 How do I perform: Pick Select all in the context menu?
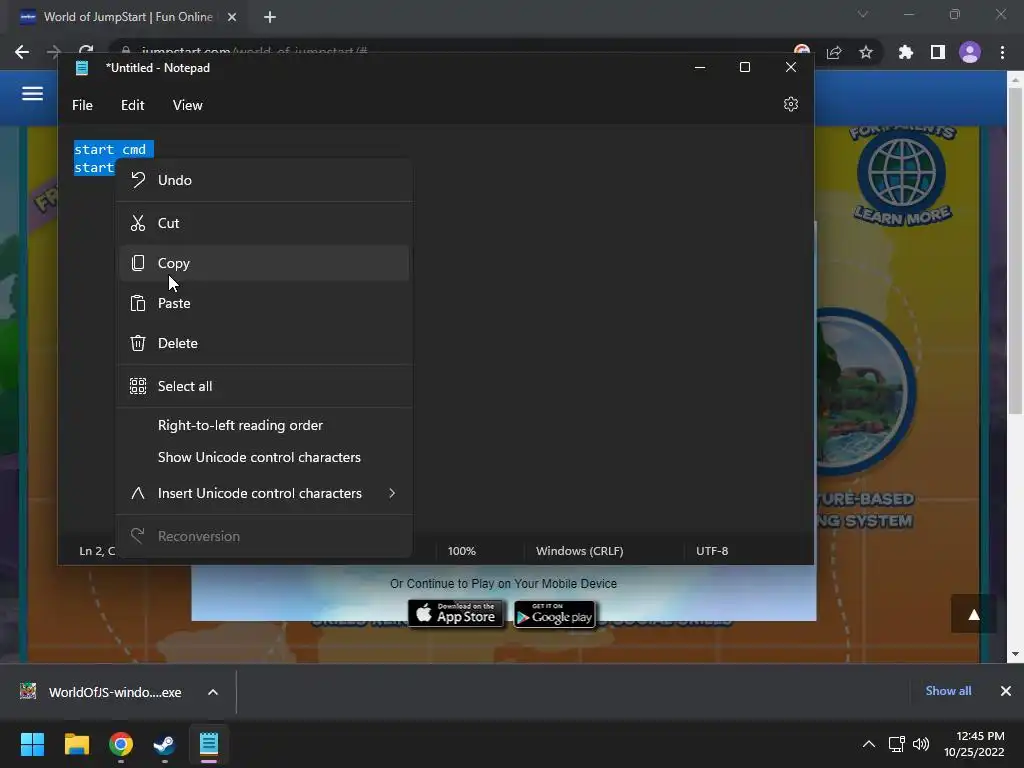point(264,386)
